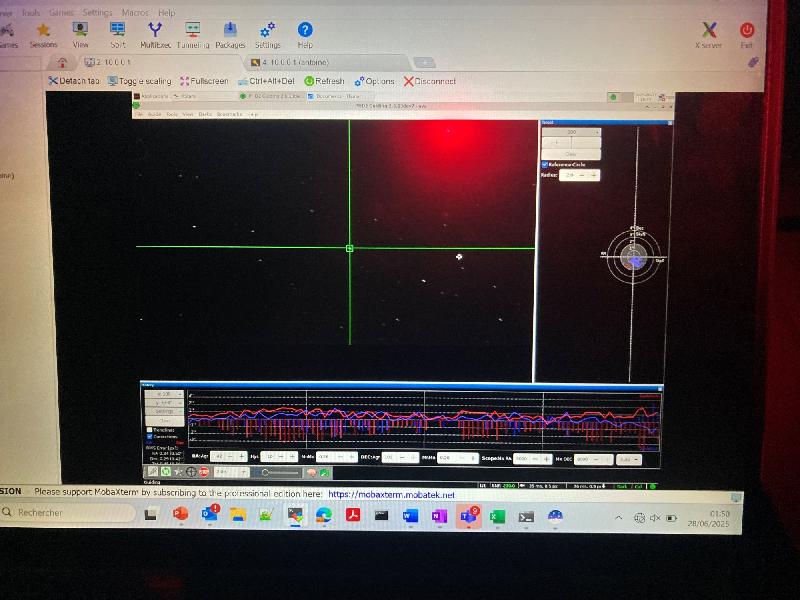This screenshot has height=600, width=800.
Task: Click PHD2 auto-select star icon
Action: tap(178, 472)
